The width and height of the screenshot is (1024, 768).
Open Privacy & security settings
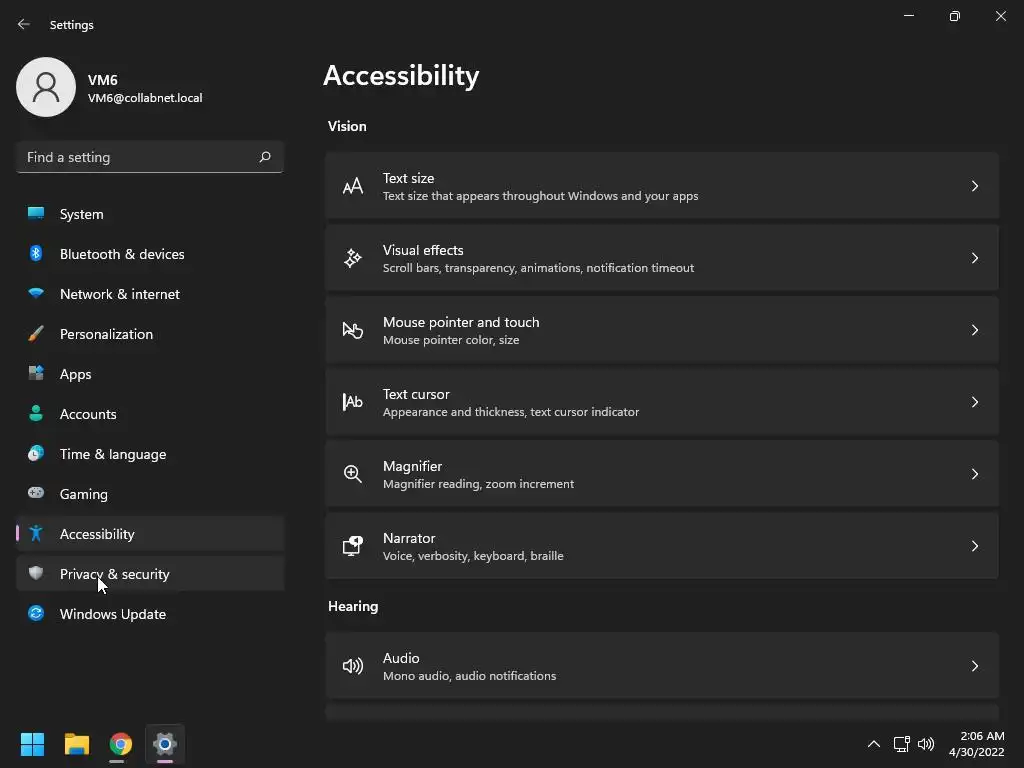tap(115, 574)
